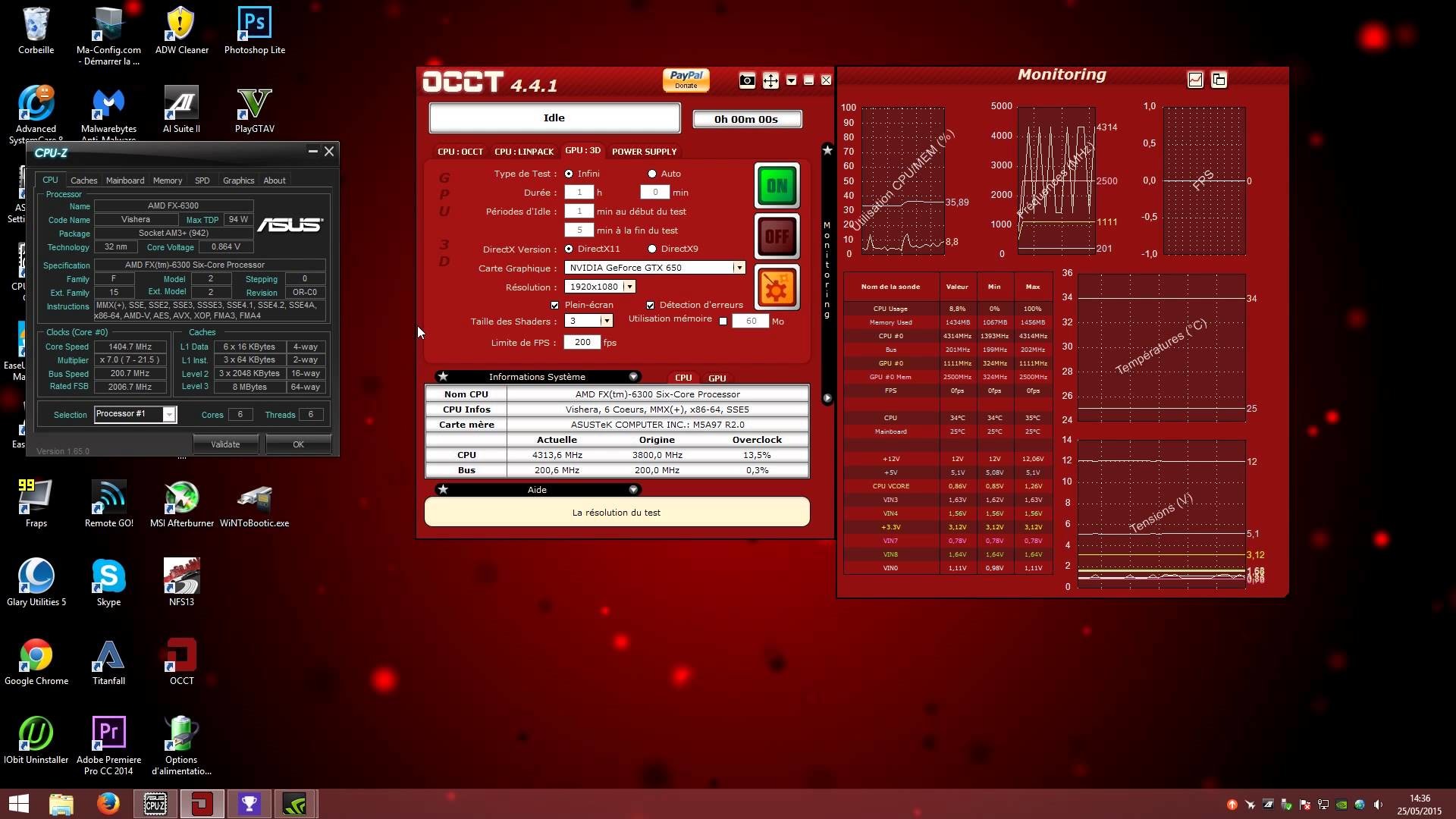This screenshot has height=819, width=1456.
Task: Toggle Détection d'erreurs checkbox
Action: (650, 305)
